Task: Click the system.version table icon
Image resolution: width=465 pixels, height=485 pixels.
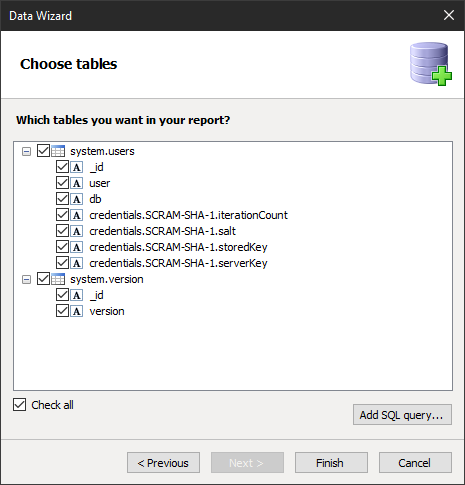Action: tap(58, 279)
